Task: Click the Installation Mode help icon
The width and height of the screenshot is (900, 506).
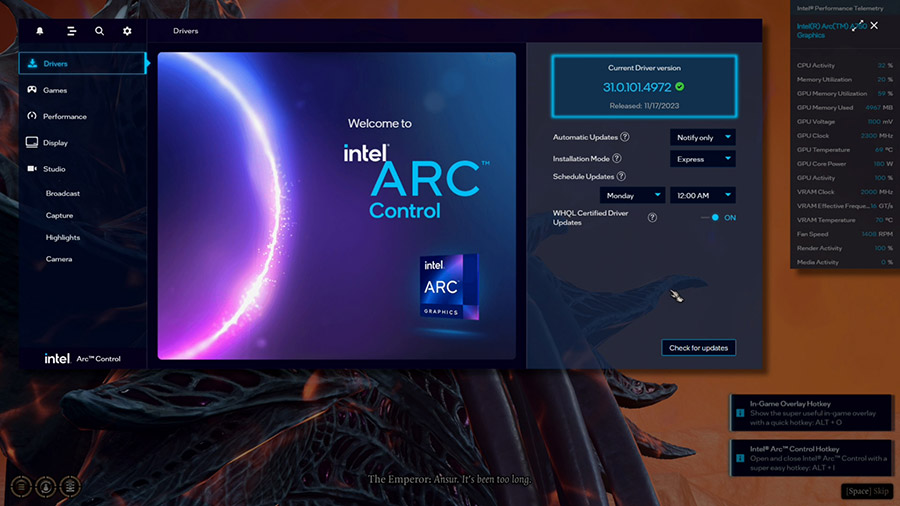Action: click(616, 158)
